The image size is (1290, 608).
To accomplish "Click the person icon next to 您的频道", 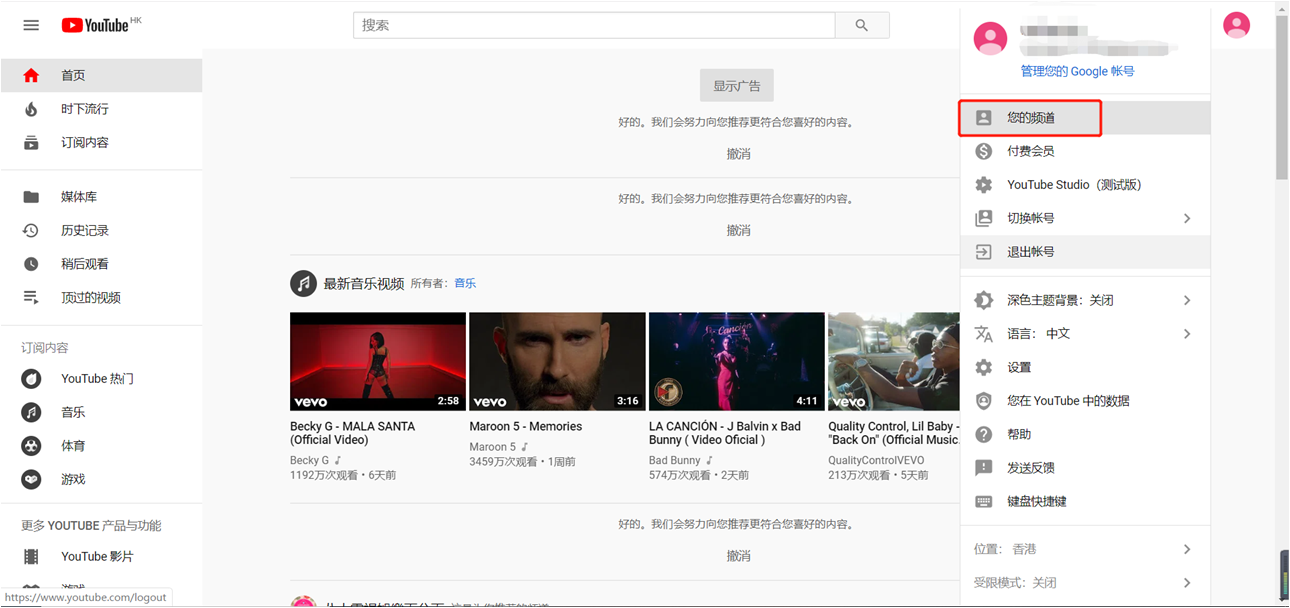I will [984, 118].
